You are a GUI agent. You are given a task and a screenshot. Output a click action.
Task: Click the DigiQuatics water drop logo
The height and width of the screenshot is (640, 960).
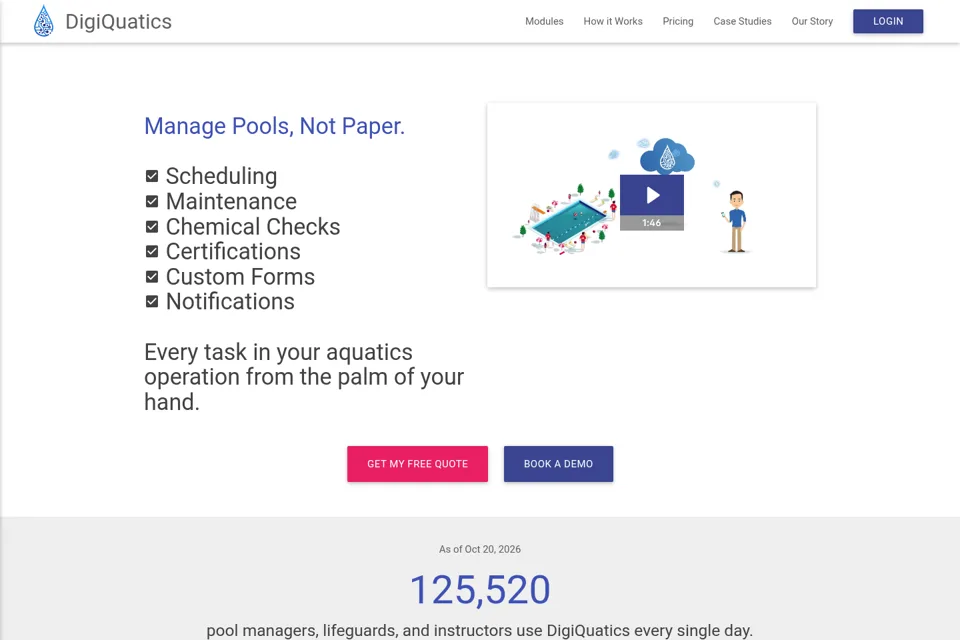coord(43,21)
